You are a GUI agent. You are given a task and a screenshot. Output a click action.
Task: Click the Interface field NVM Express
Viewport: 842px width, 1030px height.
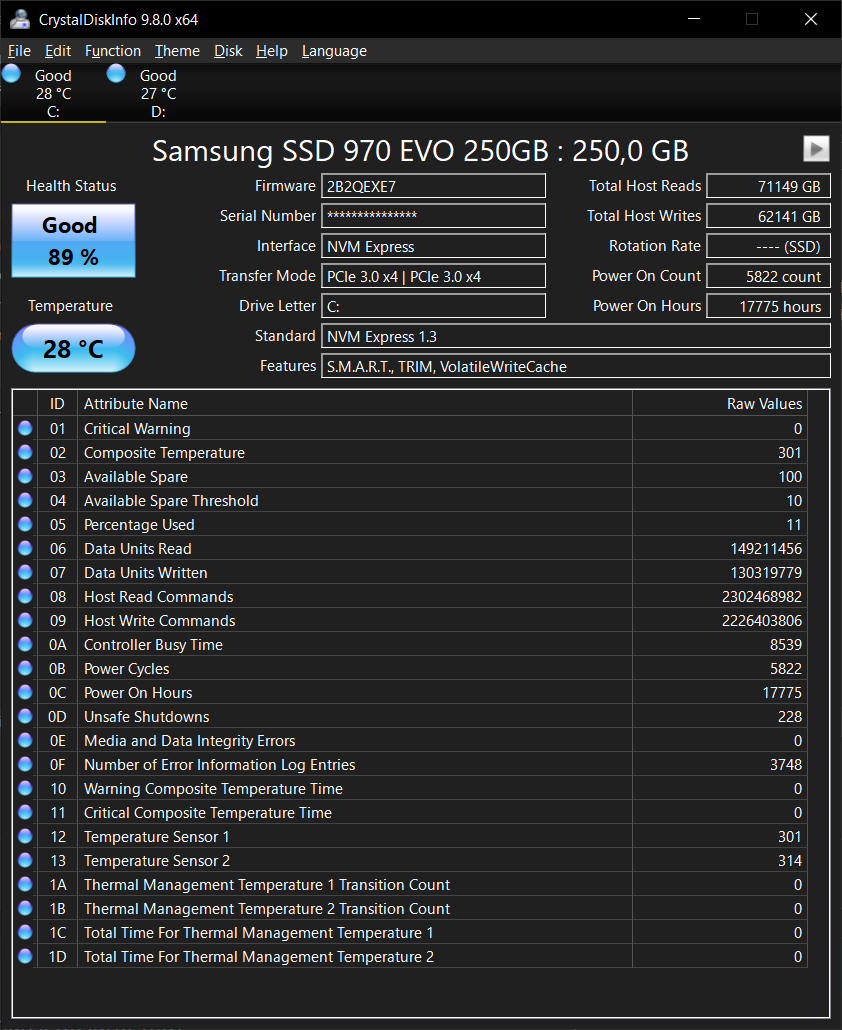(433, 246)
